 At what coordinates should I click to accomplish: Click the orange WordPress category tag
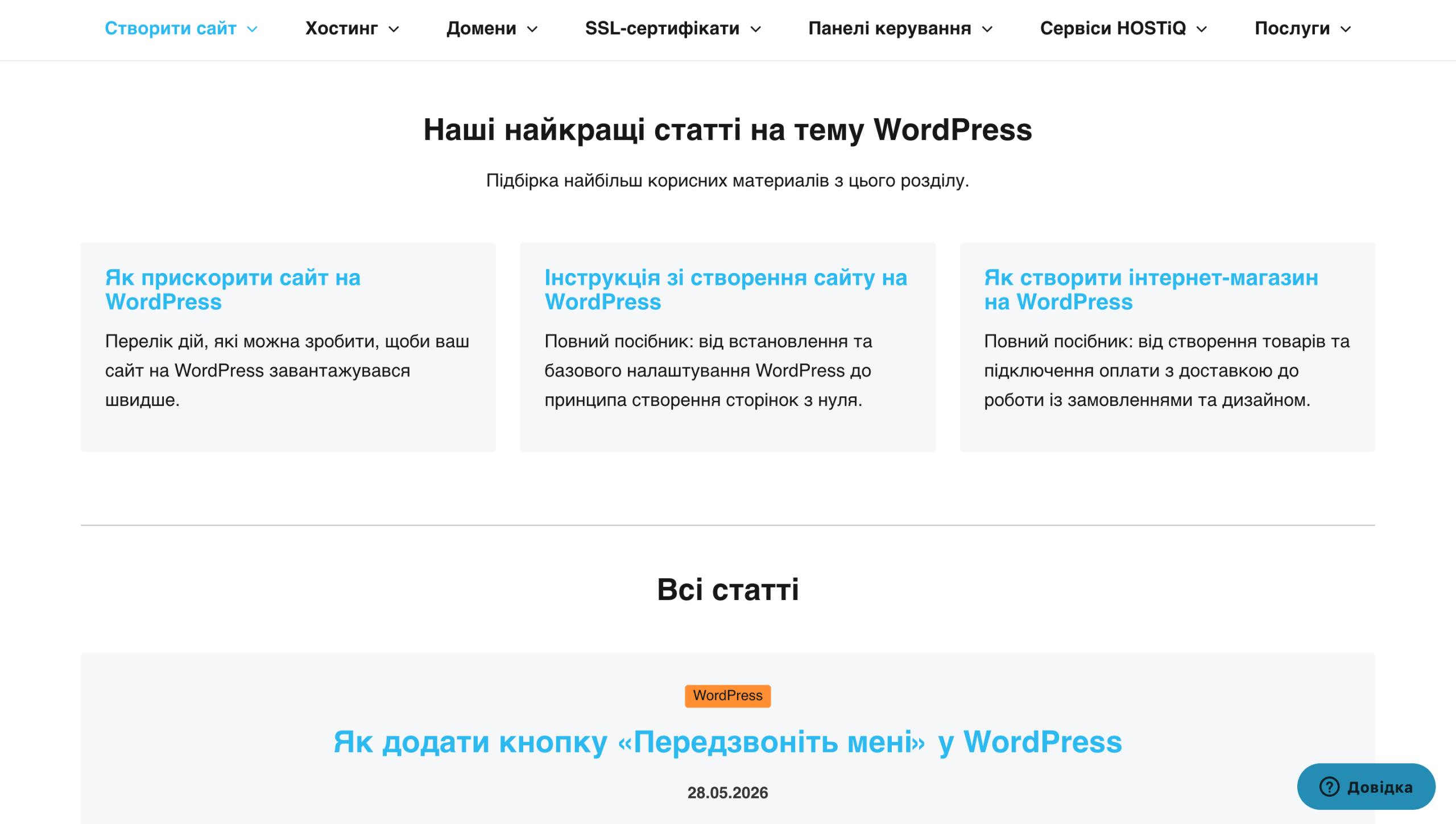727,695
